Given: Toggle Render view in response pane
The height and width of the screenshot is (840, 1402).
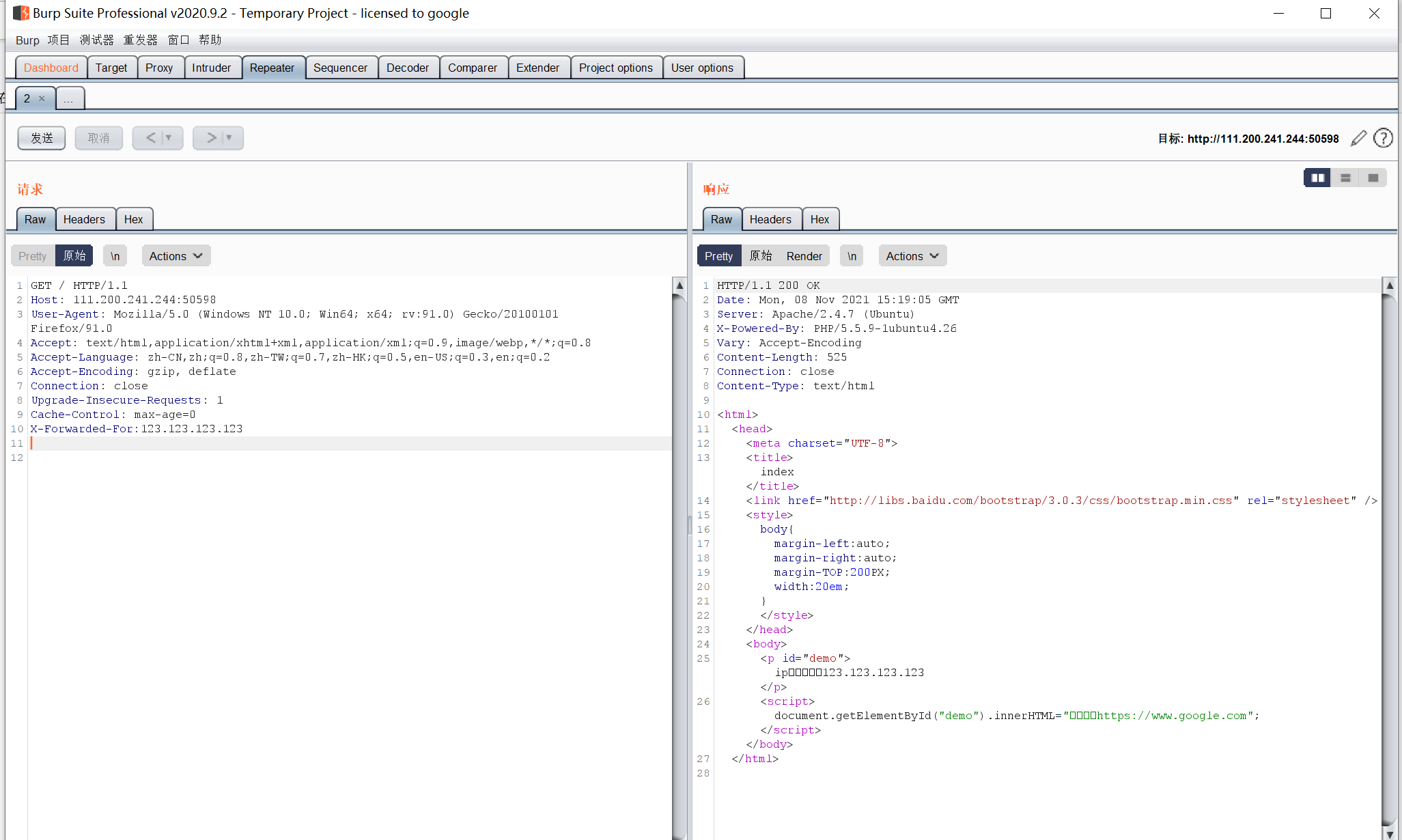Looking at the screenshot, I should click(804, 256).
